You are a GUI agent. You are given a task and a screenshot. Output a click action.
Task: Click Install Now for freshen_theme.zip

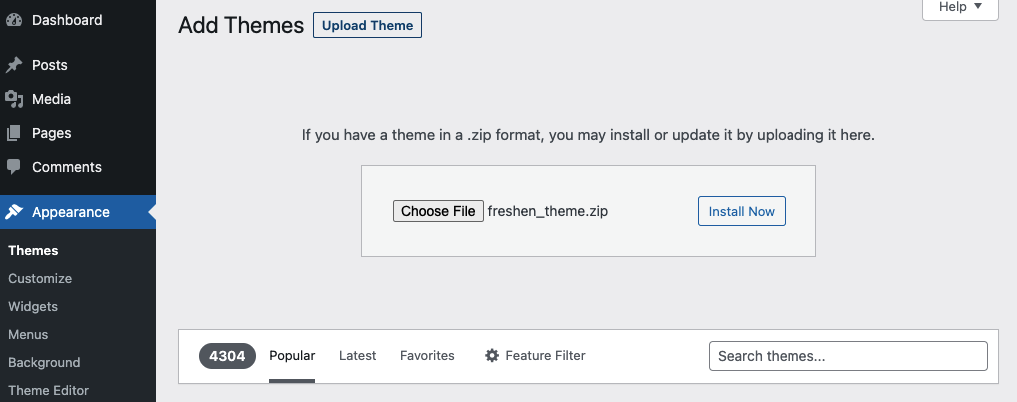(x=741, y=212)
